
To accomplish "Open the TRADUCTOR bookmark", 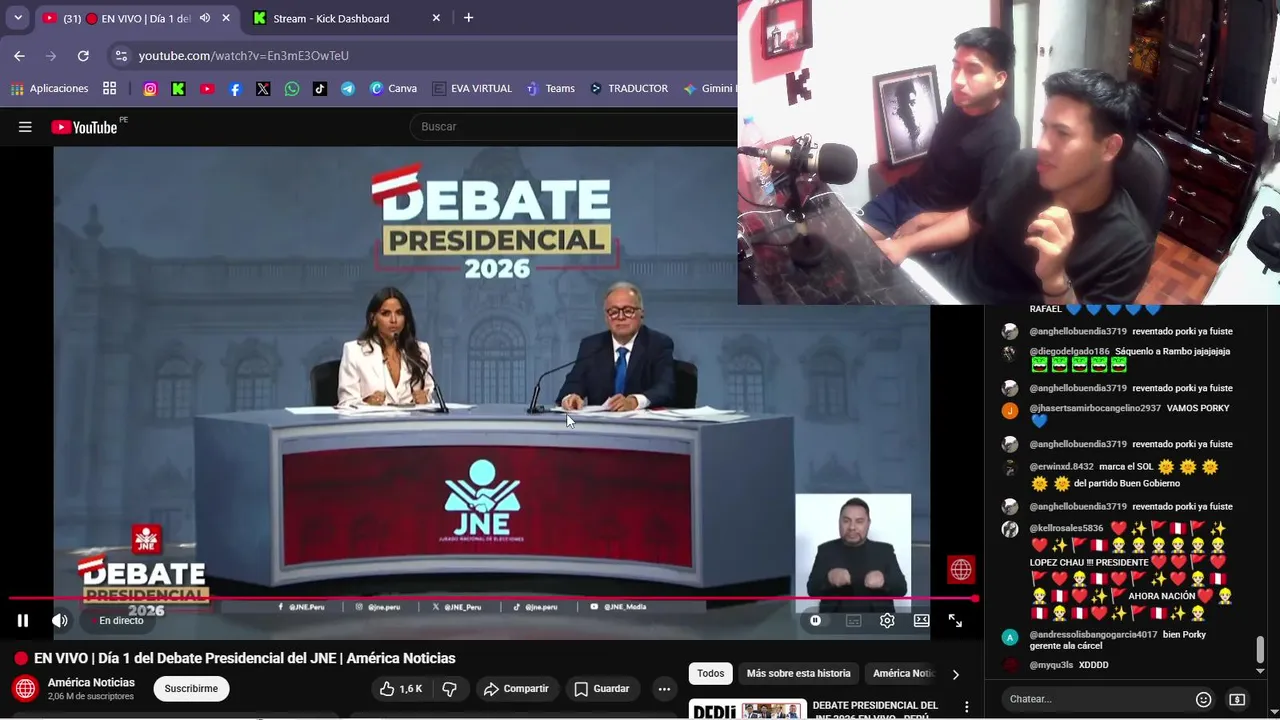I will [x=629, y=89].
